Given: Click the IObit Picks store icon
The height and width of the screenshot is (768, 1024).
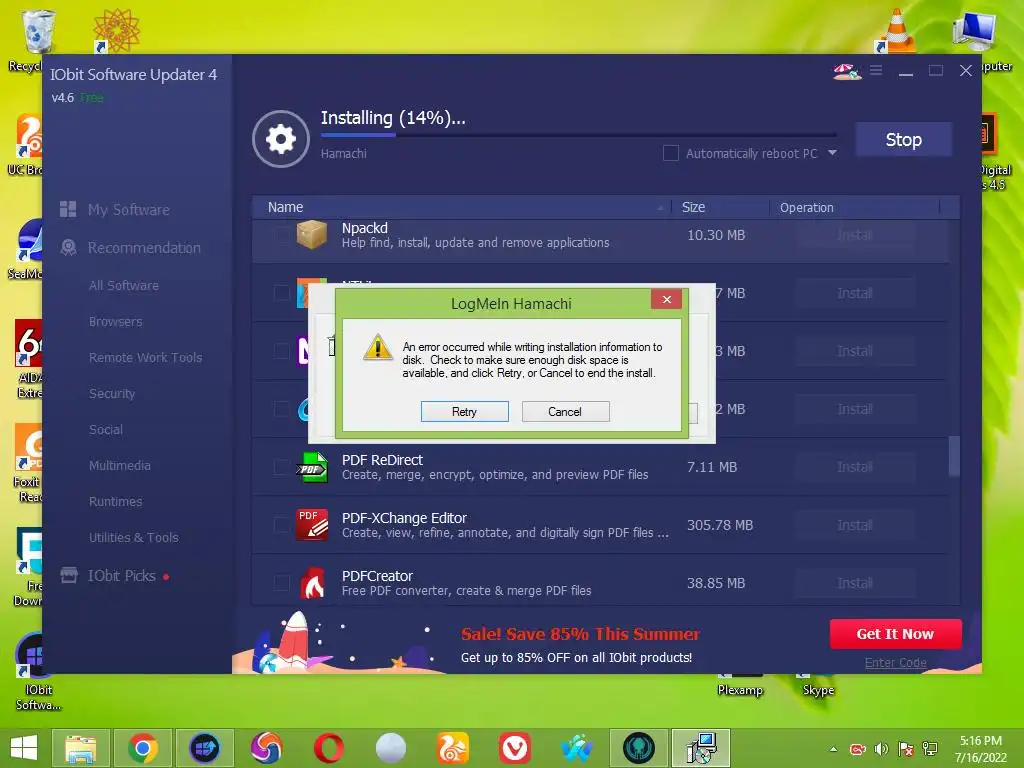Looking at the screenshot, I should (x=69, y=575).
